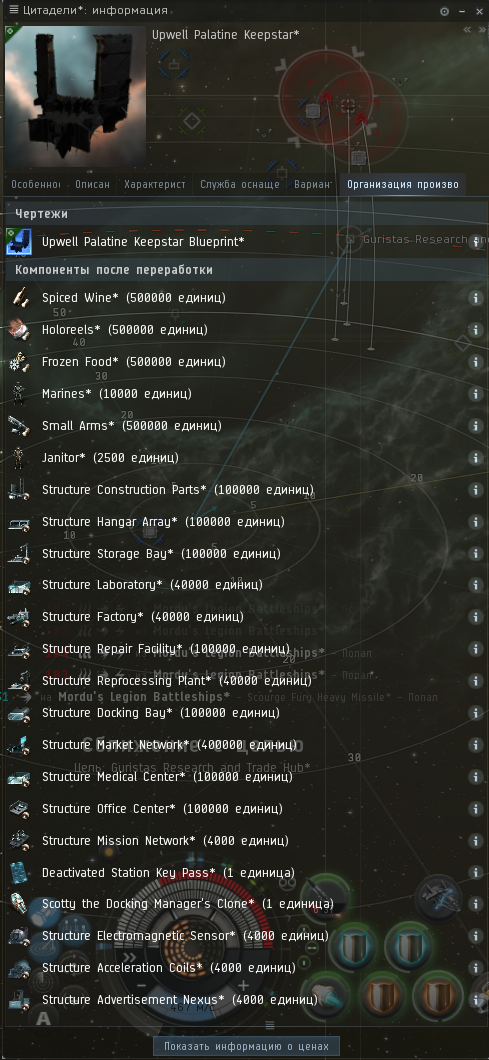
Task: Click Показать информацию о ценах button
Action: (x=246, y=1046)
